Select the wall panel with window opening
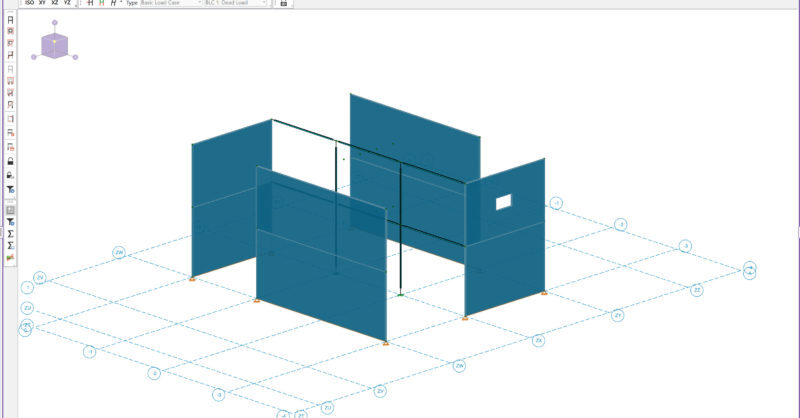 [520, 240]
